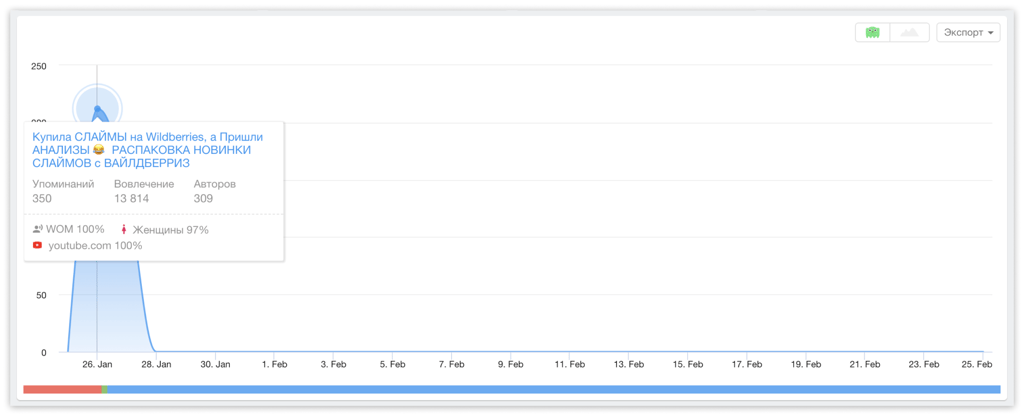
Task: Click the 11. Feb axis label
Action: tap(570, 365)
